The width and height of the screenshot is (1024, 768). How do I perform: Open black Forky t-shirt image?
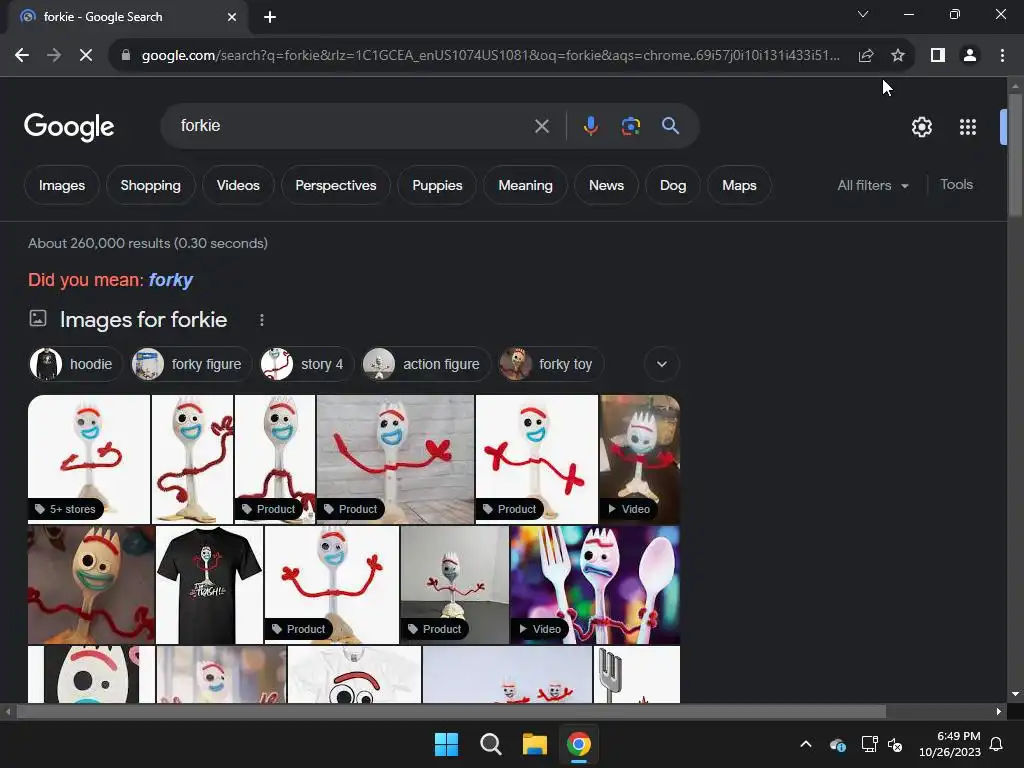pyautogui.click(x=210, y=585)
